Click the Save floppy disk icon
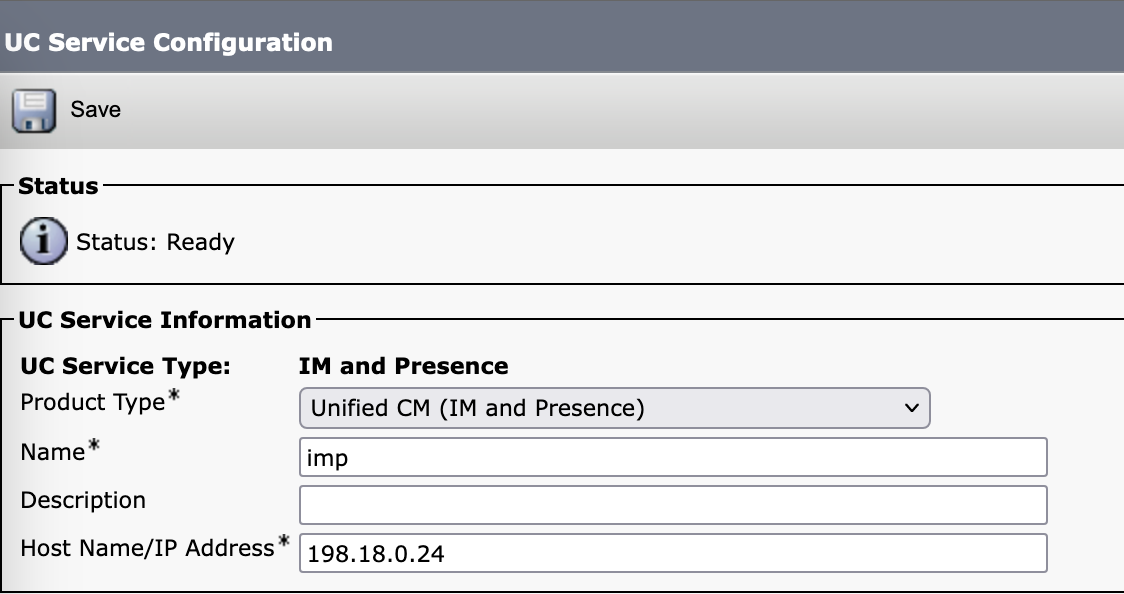The height and width of the screenshot is (594, 1124). click(x=33, y=110)
